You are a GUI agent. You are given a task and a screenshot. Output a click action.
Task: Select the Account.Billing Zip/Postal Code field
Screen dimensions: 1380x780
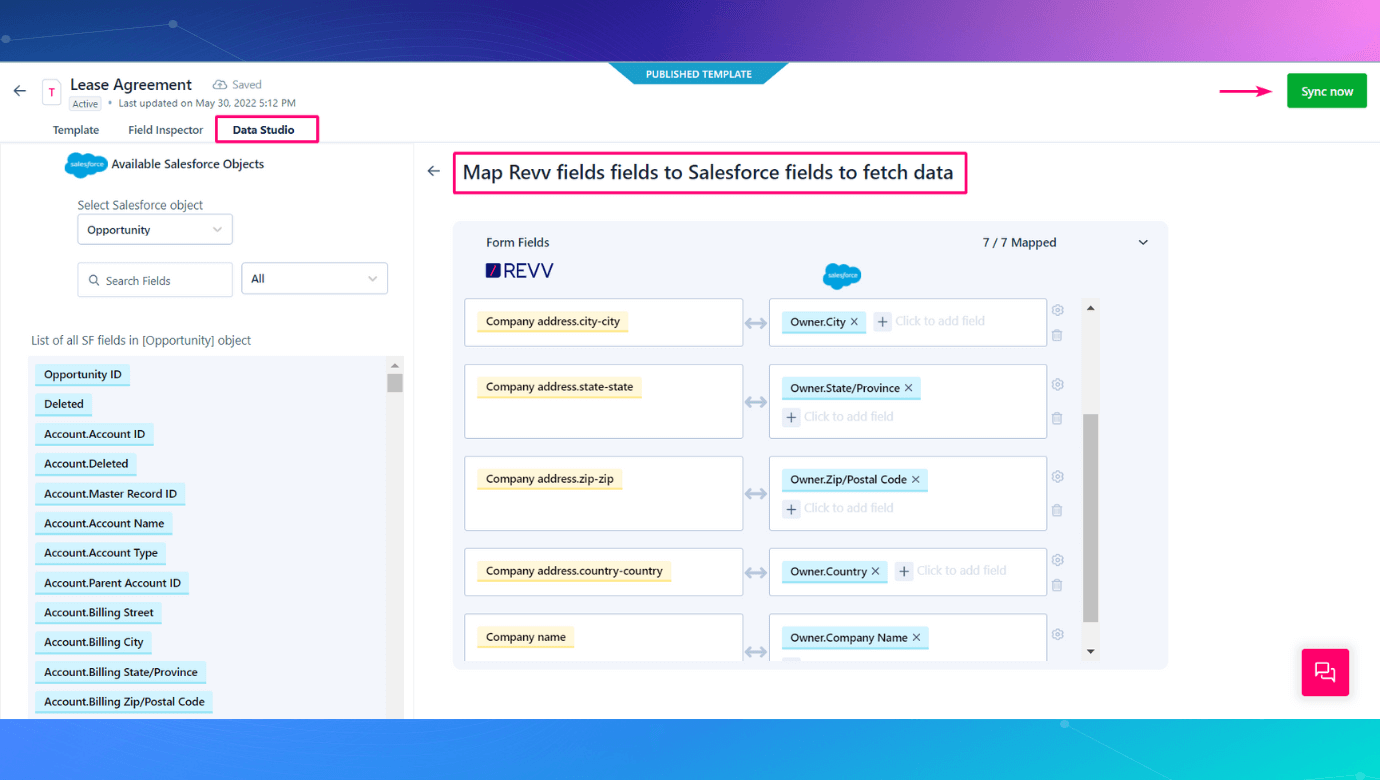[x=125, y=702]
